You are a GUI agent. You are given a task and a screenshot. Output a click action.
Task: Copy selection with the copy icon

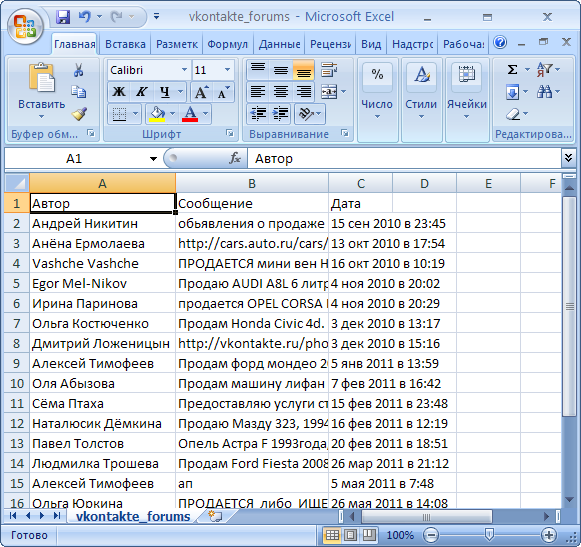click(79, 92)
